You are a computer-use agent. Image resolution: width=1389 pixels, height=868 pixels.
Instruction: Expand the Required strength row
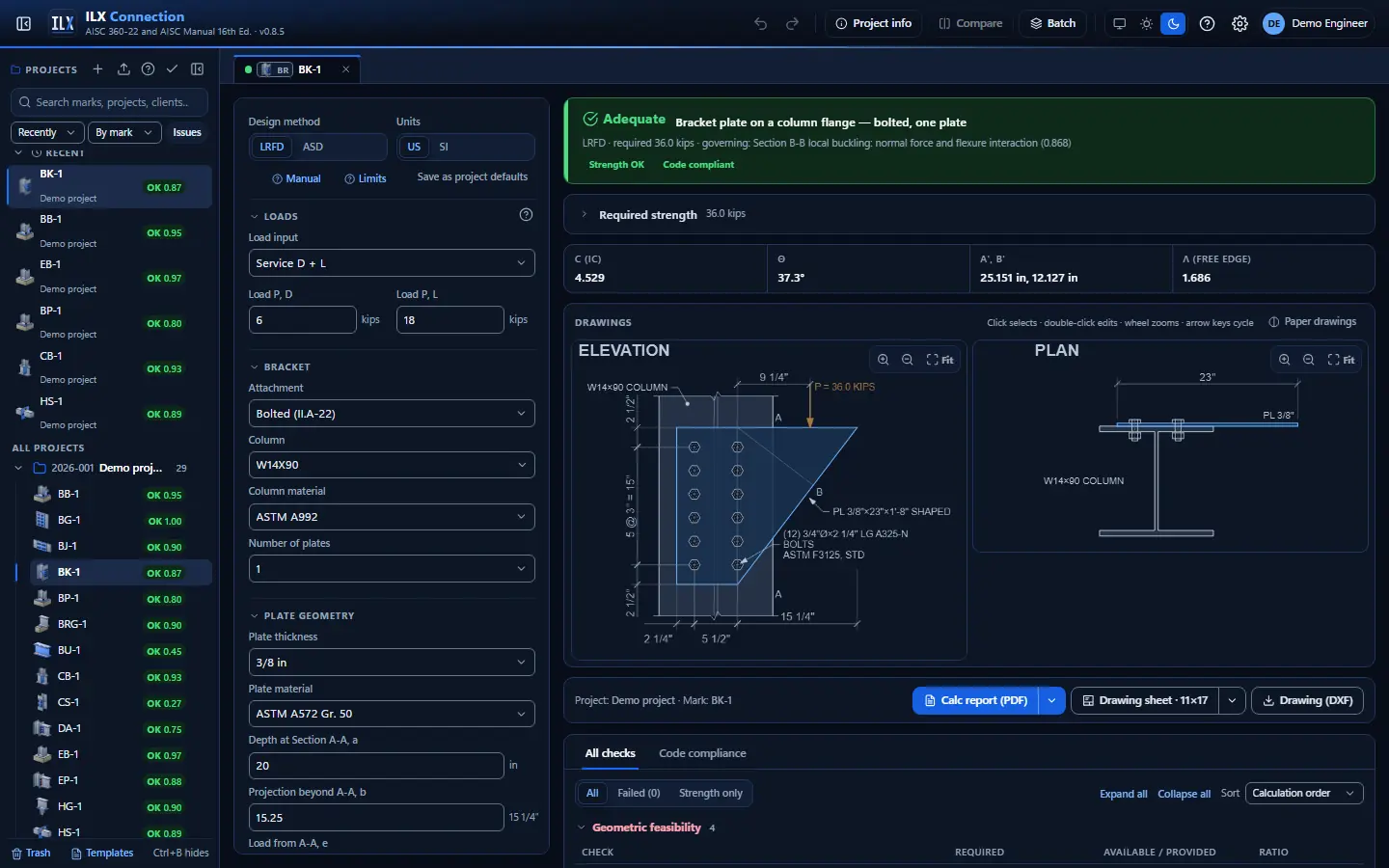point(968,214)
